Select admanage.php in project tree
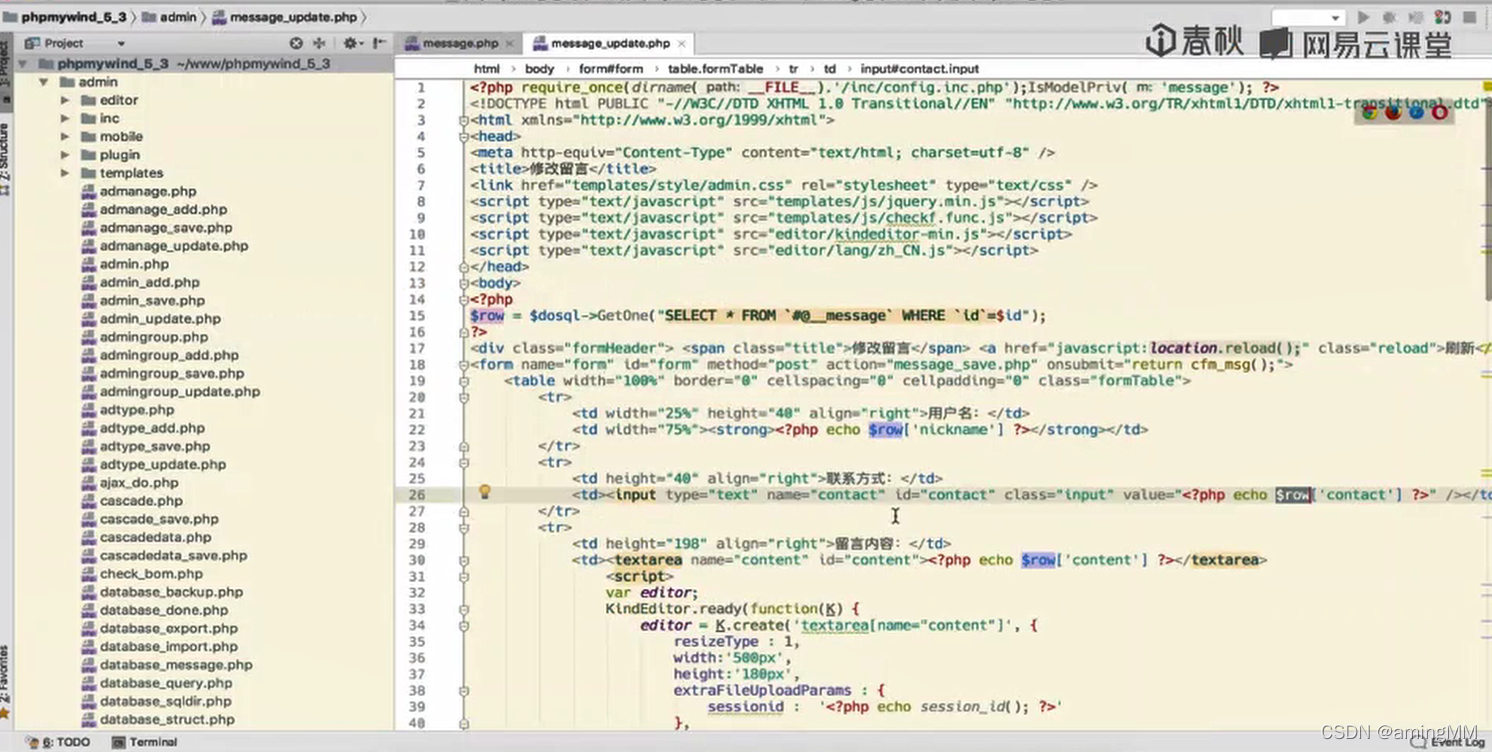Screen dimensions: 1492x752 [148, 191]
